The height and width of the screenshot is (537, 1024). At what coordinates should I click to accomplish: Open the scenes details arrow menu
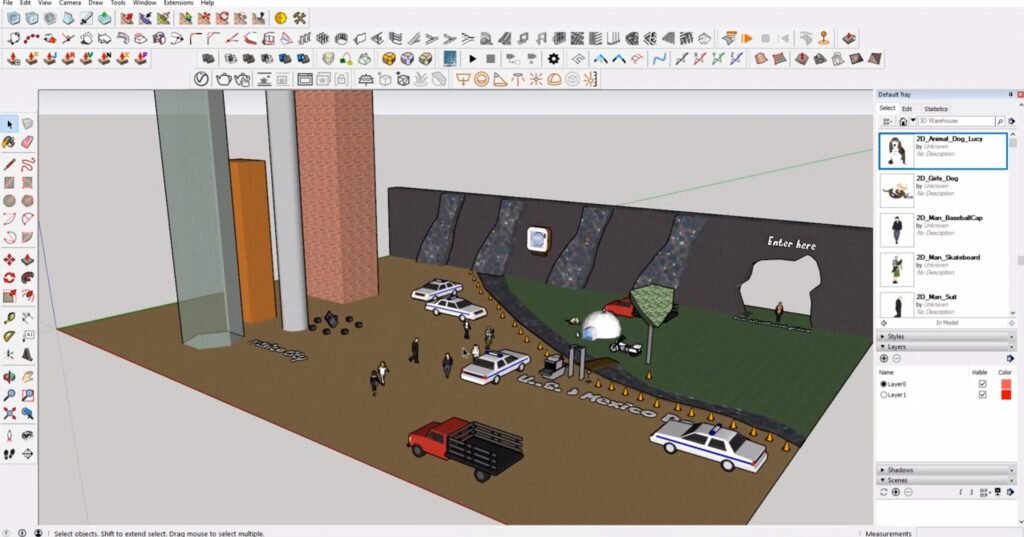click(x=1010, y=492)
